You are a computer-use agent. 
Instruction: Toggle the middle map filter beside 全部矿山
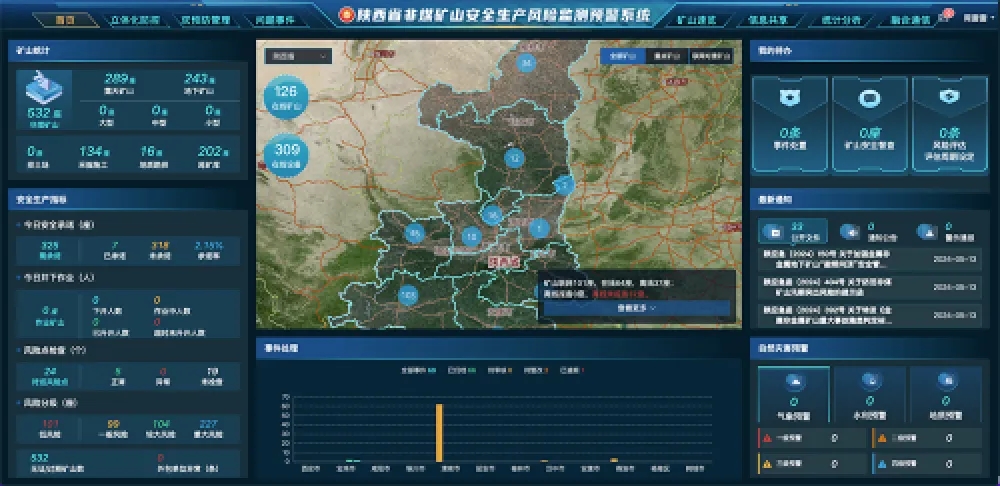coord(667,56)
